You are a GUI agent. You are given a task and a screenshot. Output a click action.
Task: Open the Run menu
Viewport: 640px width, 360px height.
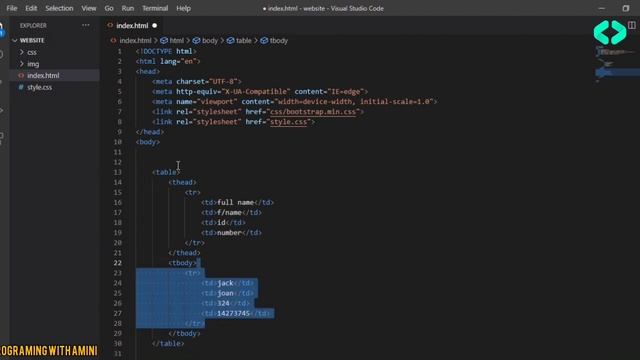point(128,8)
